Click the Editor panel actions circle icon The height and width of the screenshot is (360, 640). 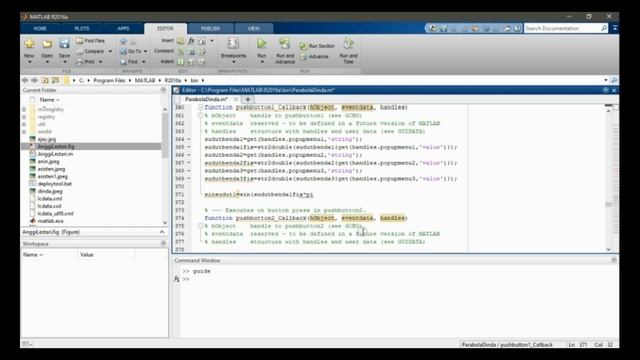(606, 90)
